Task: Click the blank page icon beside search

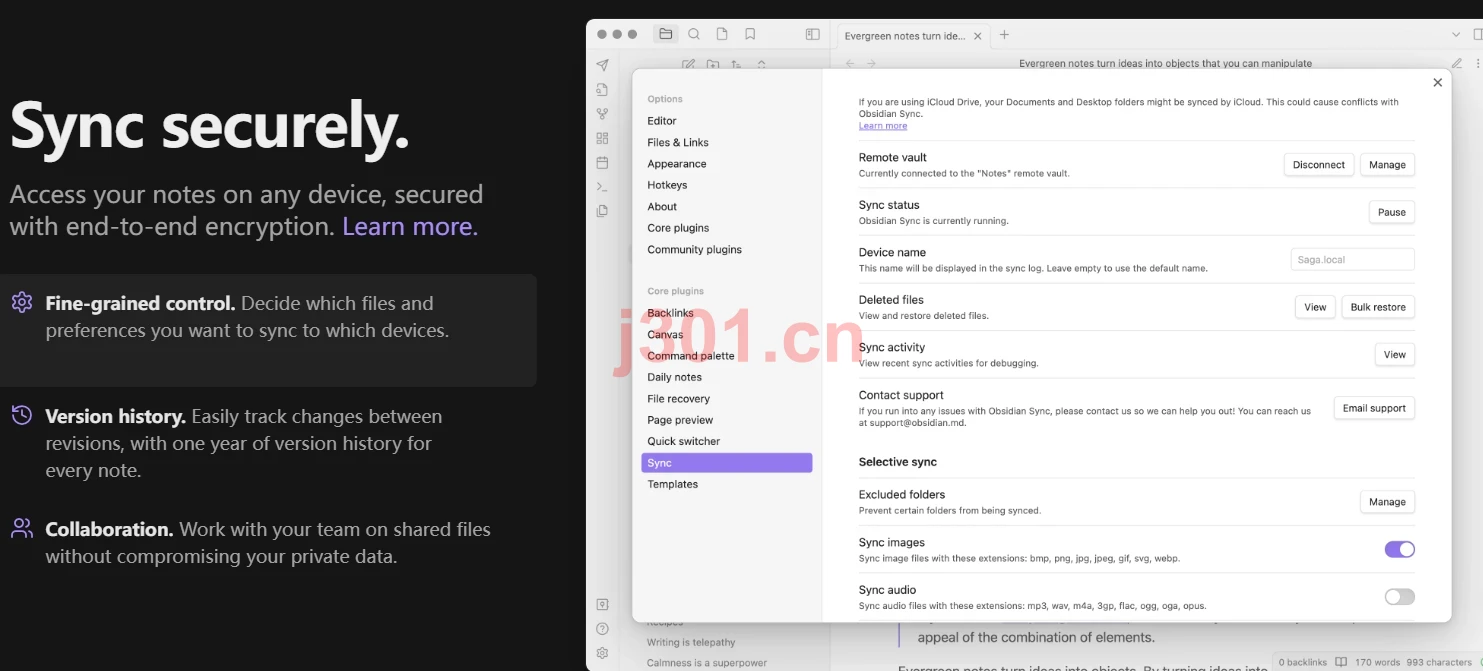Action: (722, 34)
